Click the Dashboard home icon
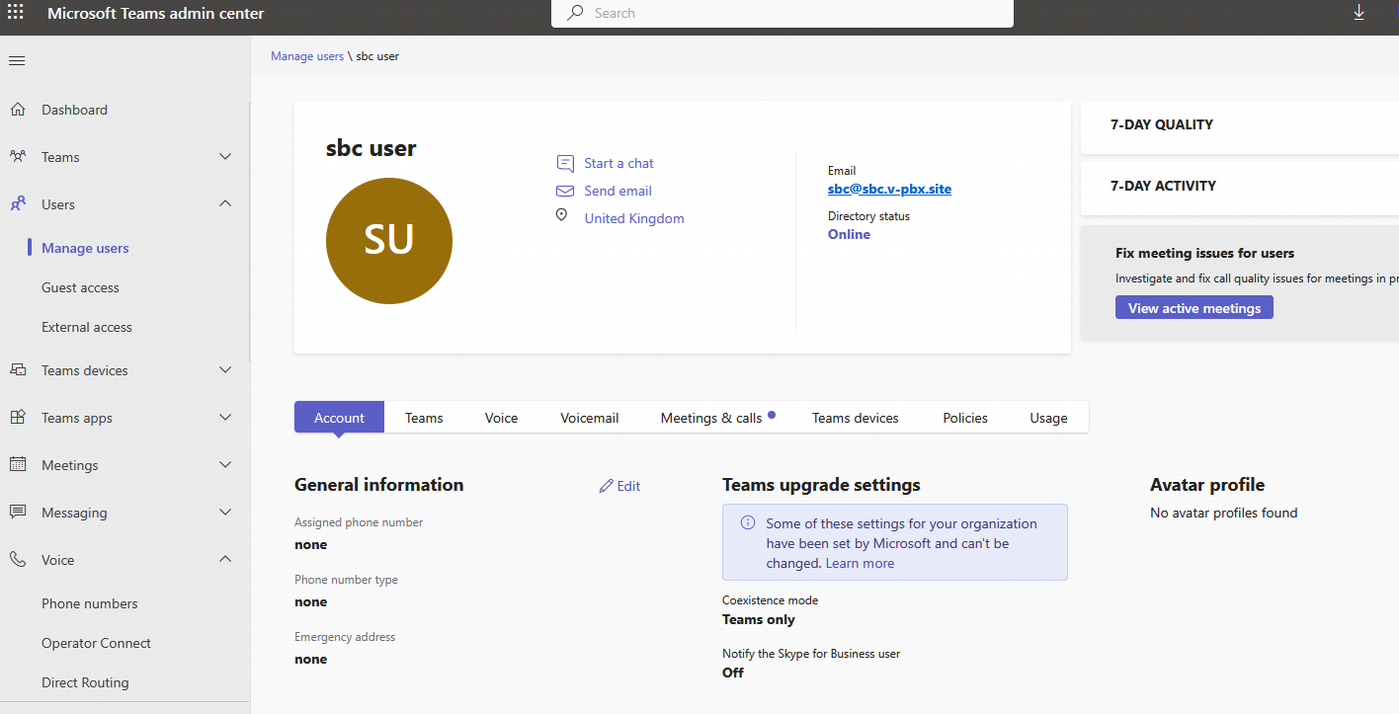1399x714 pixels. (x=17, y=109)
